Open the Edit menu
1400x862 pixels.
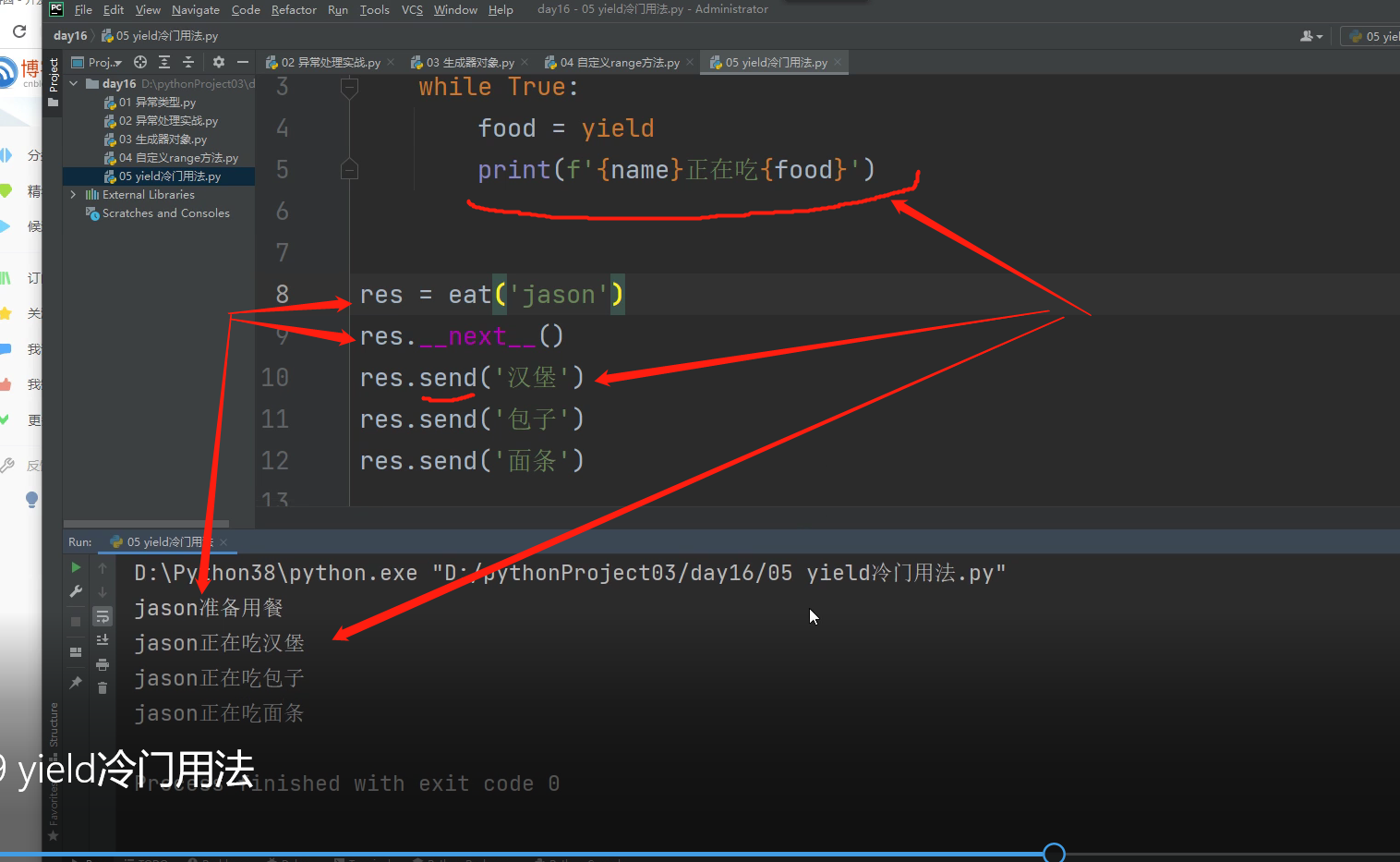(x=114, y=9)
